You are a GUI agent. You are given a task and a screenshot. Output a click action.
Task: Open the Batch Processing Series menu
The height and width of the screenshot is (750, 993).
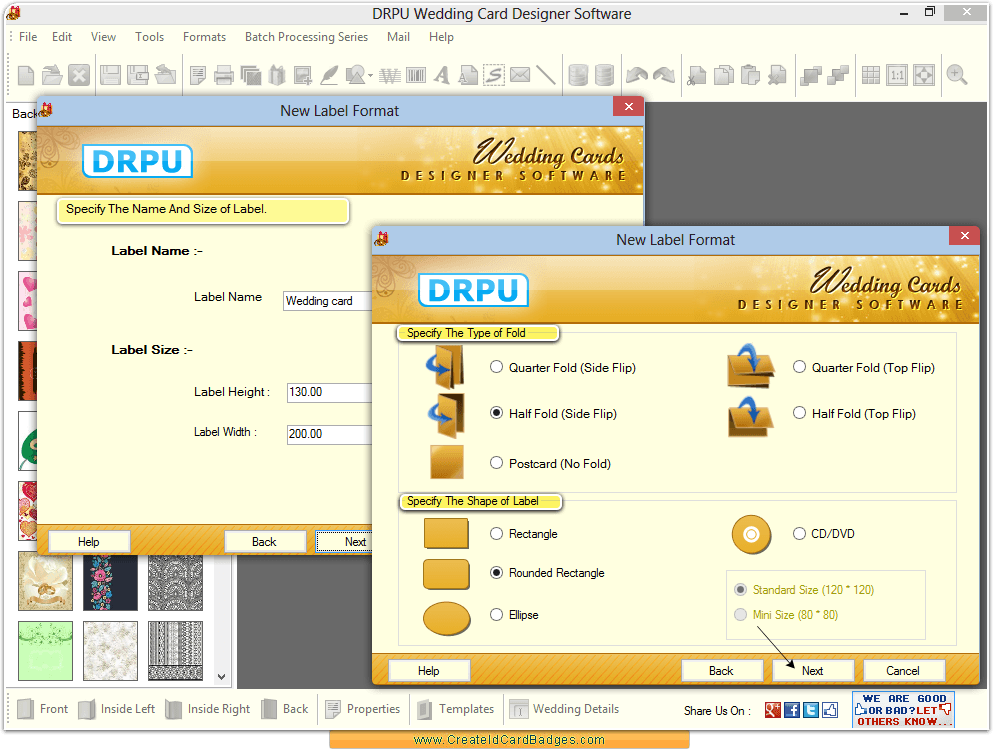coord(307,37)
